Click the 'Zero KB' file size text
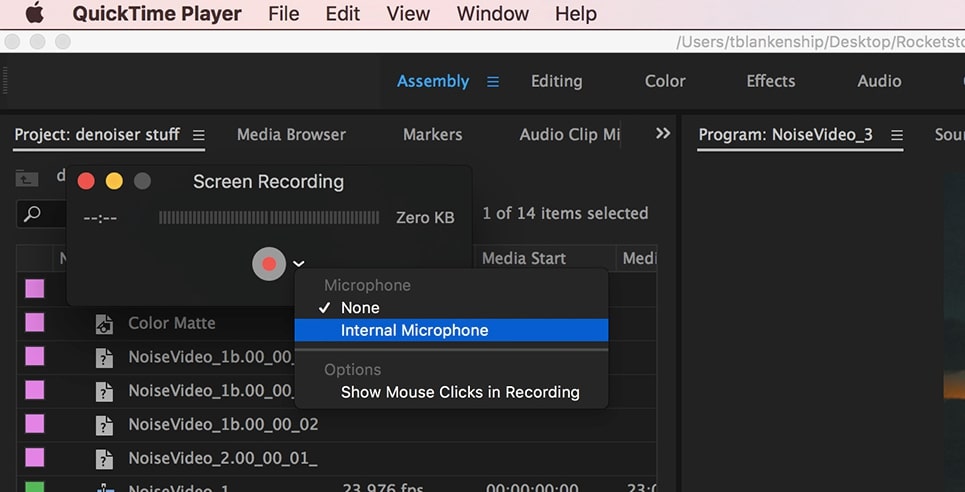965x492 pixels. [425, 217]
